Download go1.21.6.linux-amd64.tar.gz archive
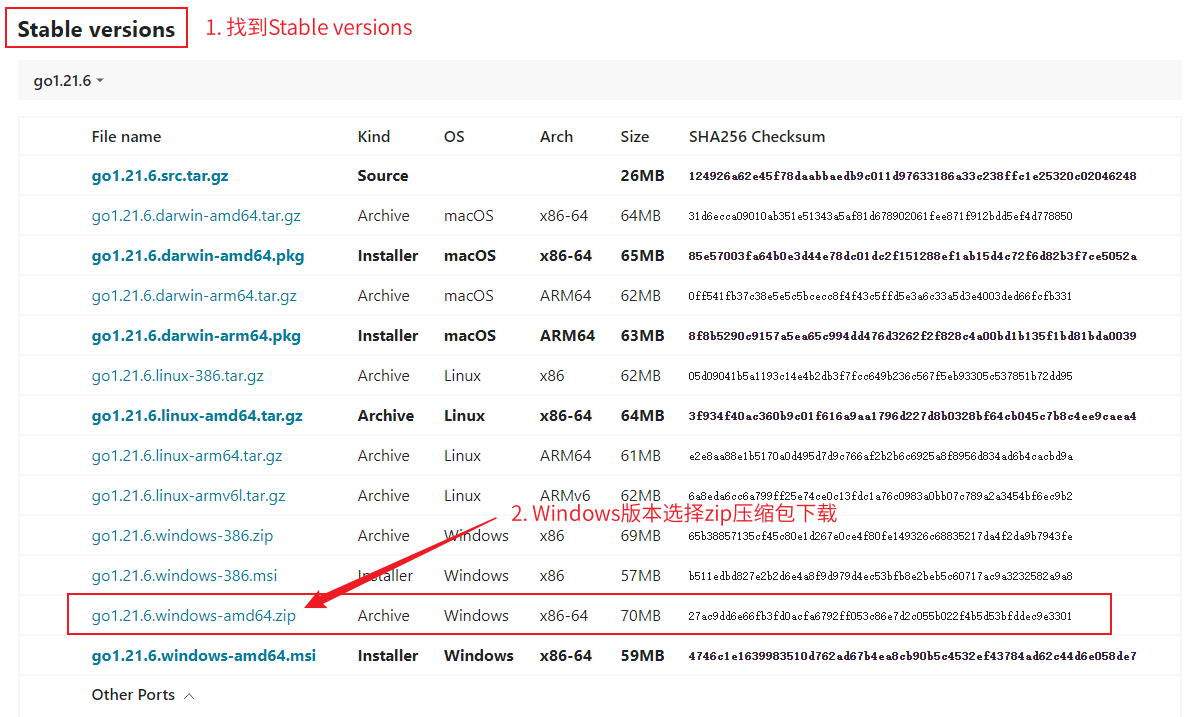Screen dimensions: 1197x717 tap(197, 416)
